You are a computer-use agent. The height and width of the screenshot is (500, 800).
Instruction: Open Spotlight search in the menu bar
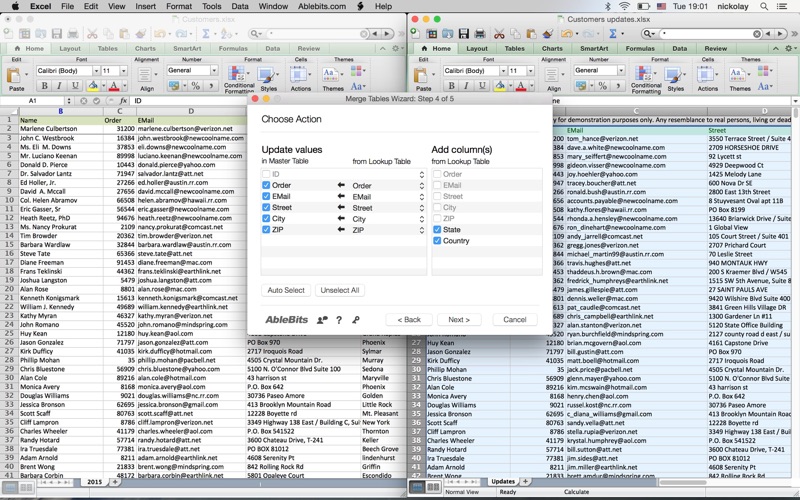[764, 6]
